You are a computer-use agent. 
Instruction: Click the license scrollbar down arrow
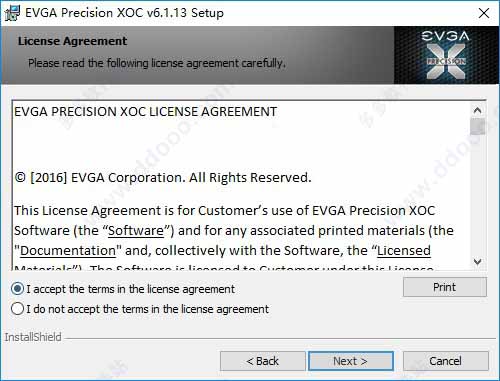pos(477,262)
